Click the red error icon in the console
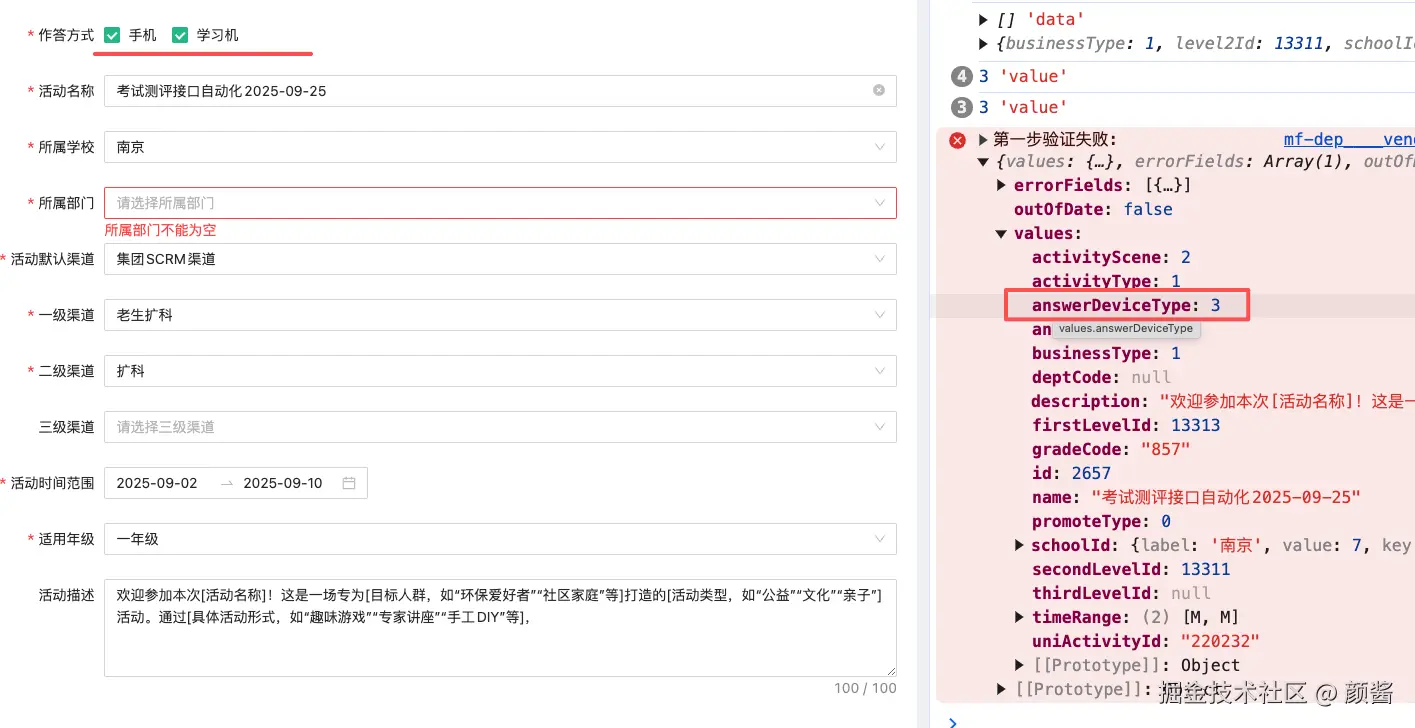This screenshot has height=728, width=1415. [957, 139]
